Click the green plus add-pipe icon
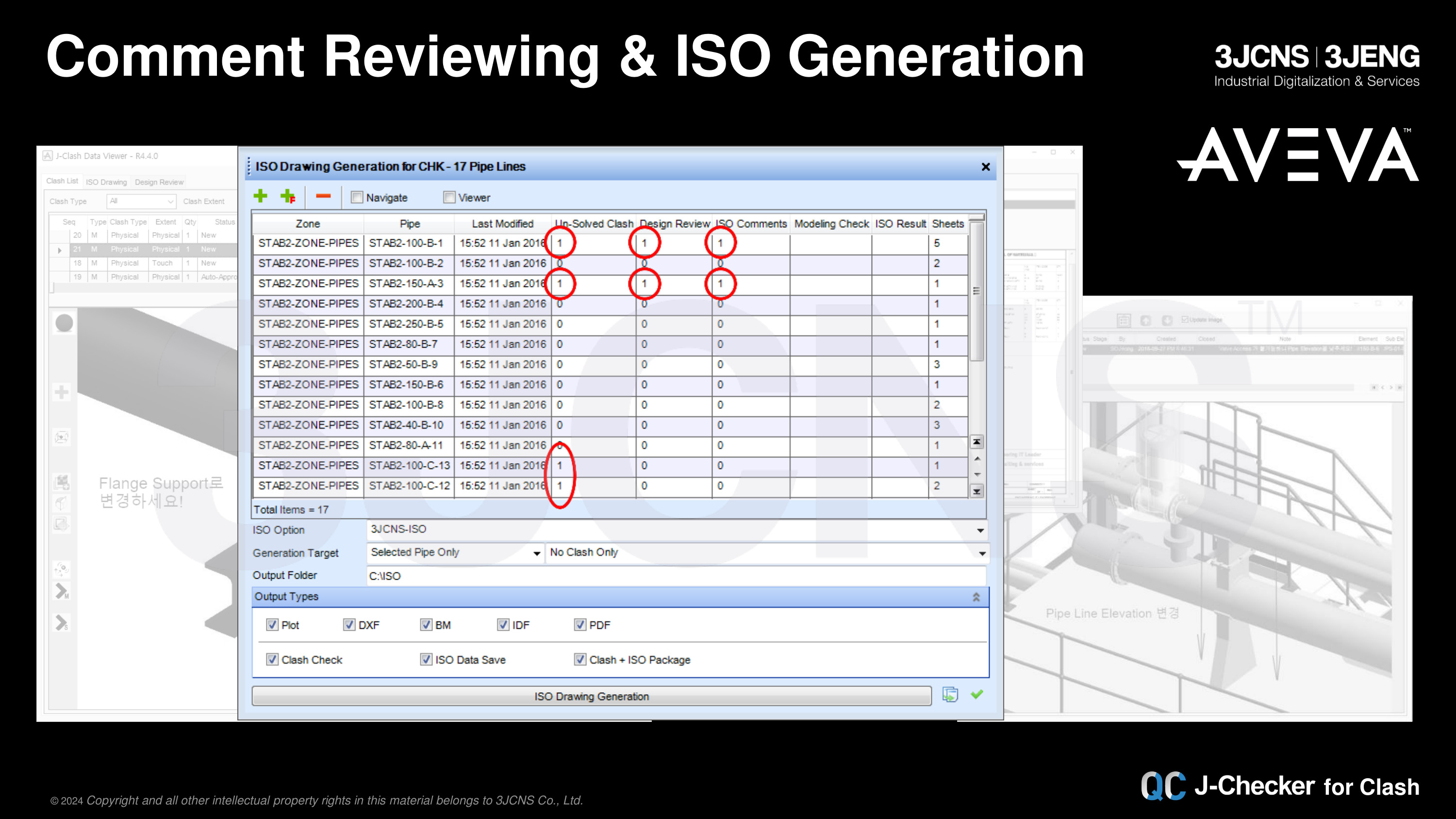 260,197
